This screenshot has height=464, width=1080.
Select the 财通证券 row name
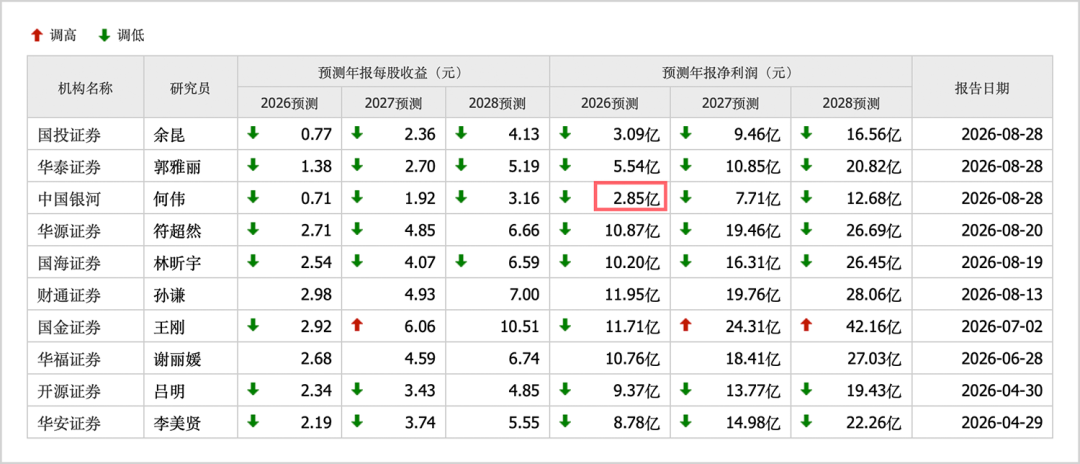[x=69, y=295]
